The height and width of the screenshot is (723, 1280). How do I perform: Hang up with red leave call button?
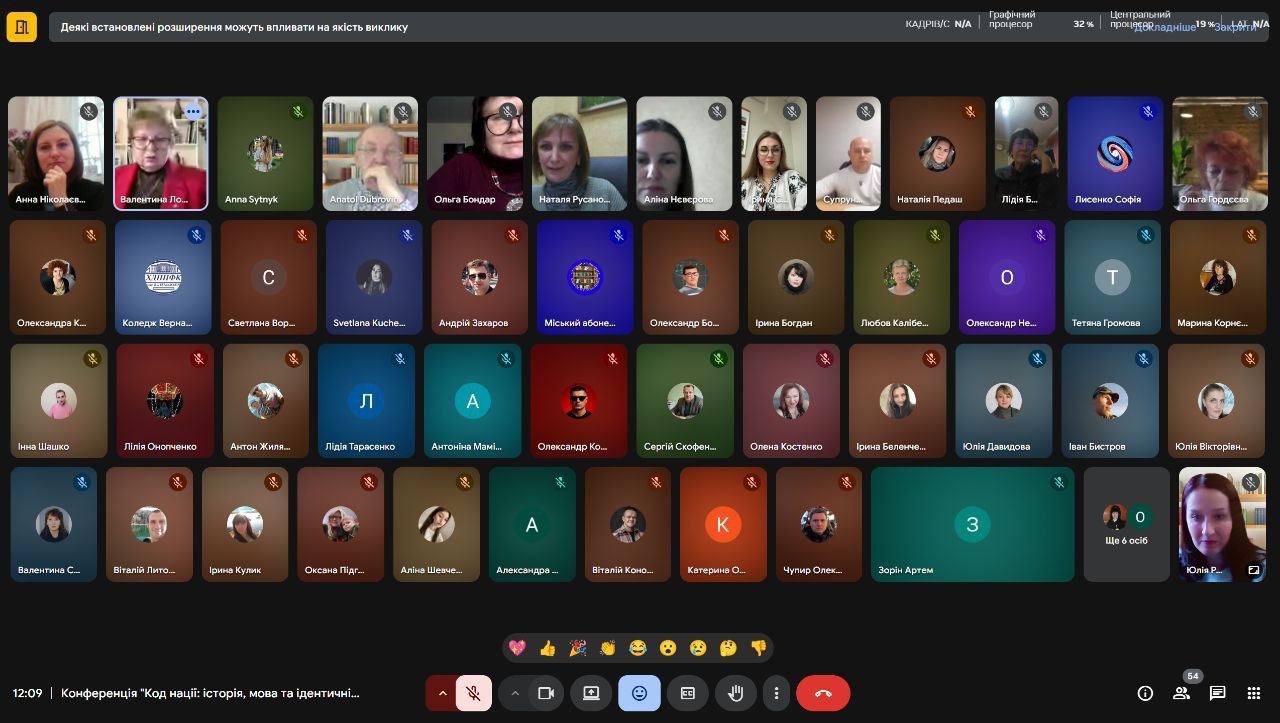[x=823, y=693]
